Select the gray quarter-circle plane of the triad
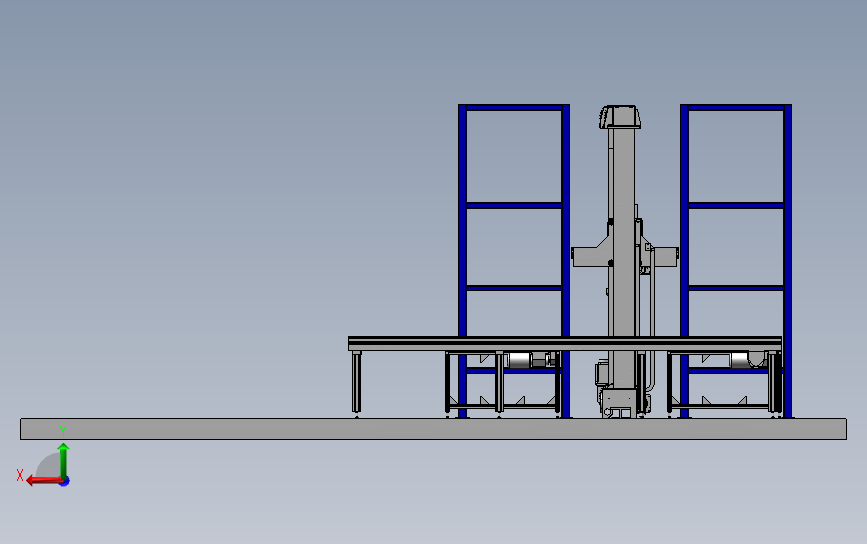 coord(49,465)
